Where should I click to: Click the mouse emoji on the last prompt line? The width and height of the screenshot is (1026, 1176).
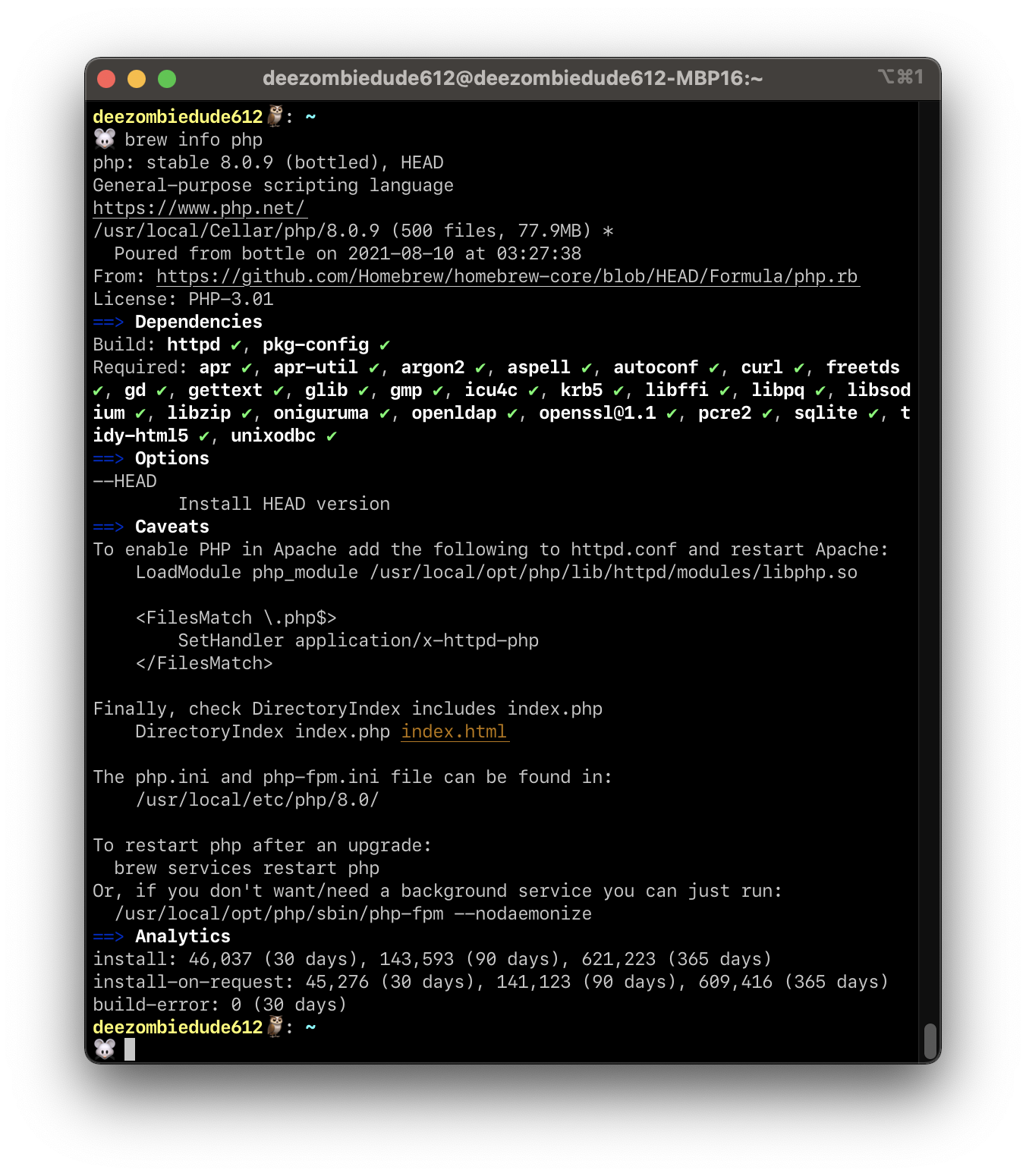tap(105, 1049)
